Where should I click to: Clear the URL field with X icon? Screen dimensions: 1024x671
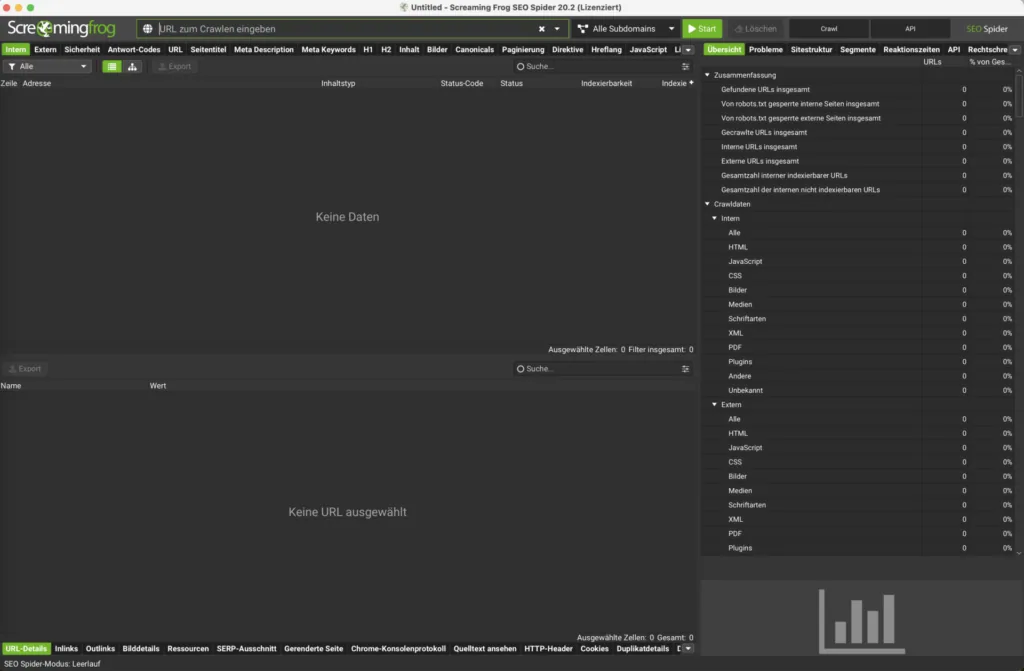tap(541, 29)
